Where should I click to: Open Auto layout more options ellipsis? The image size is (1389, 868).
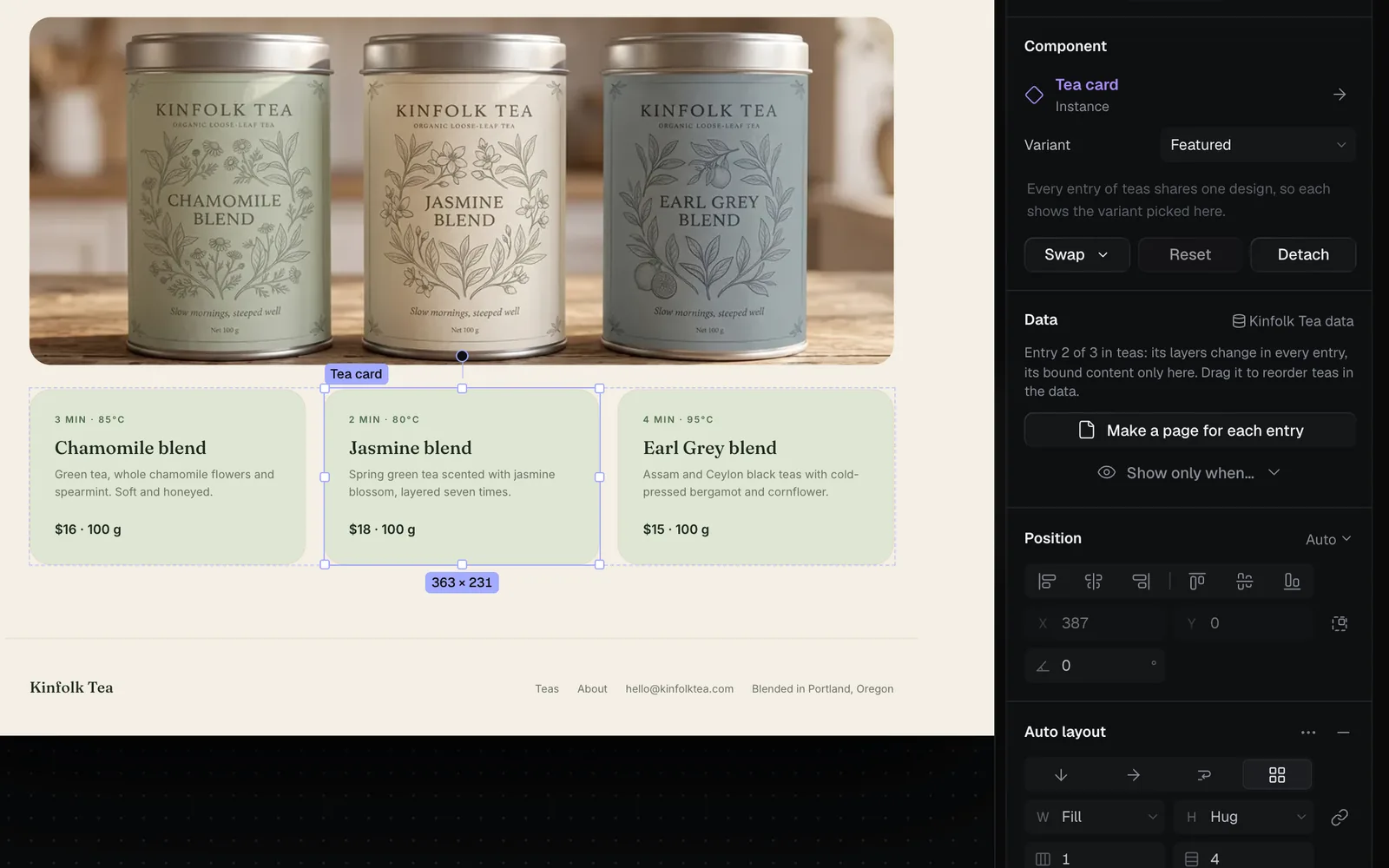(1308, 733)
